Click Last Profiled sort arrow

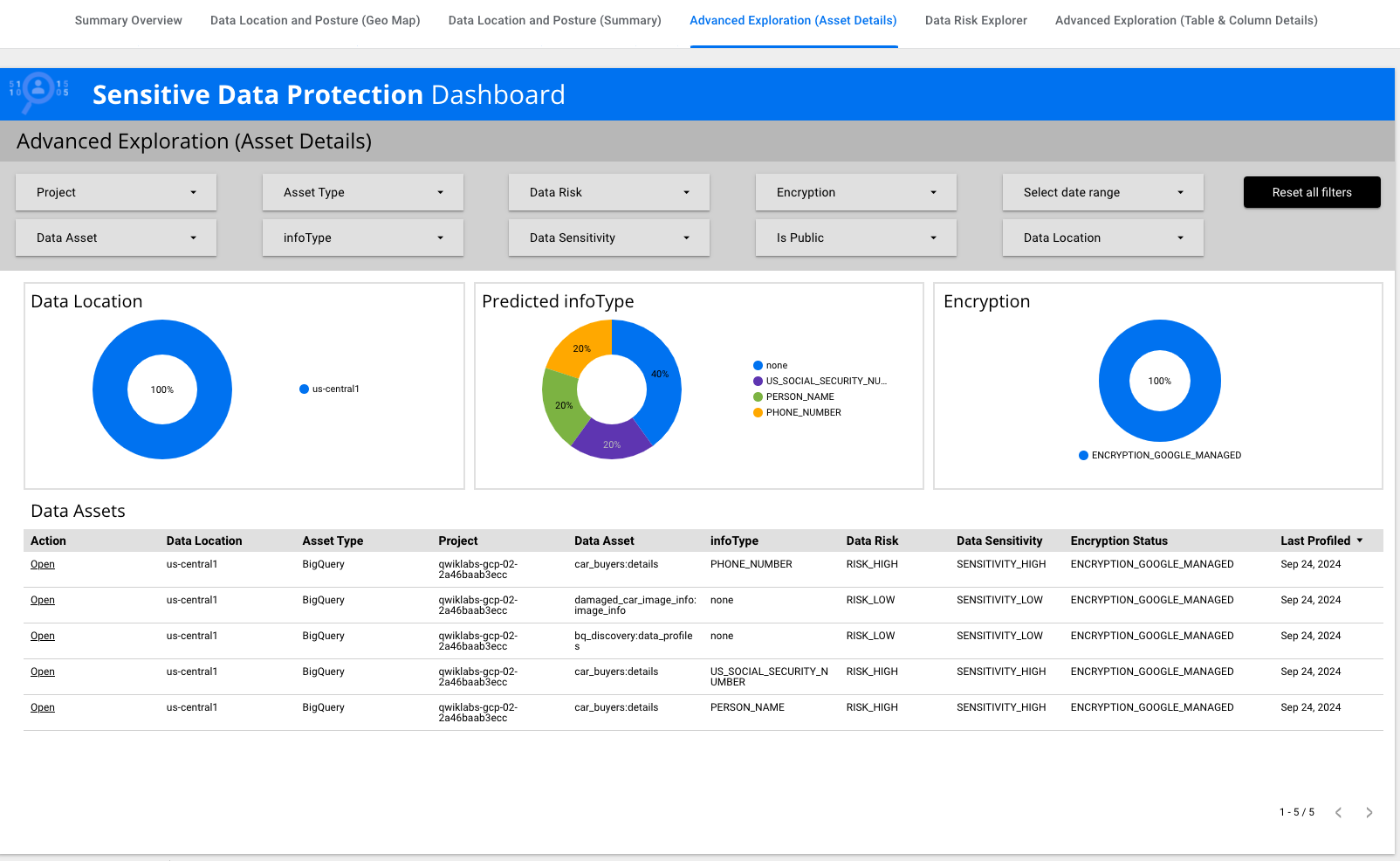coord(1360,541)
